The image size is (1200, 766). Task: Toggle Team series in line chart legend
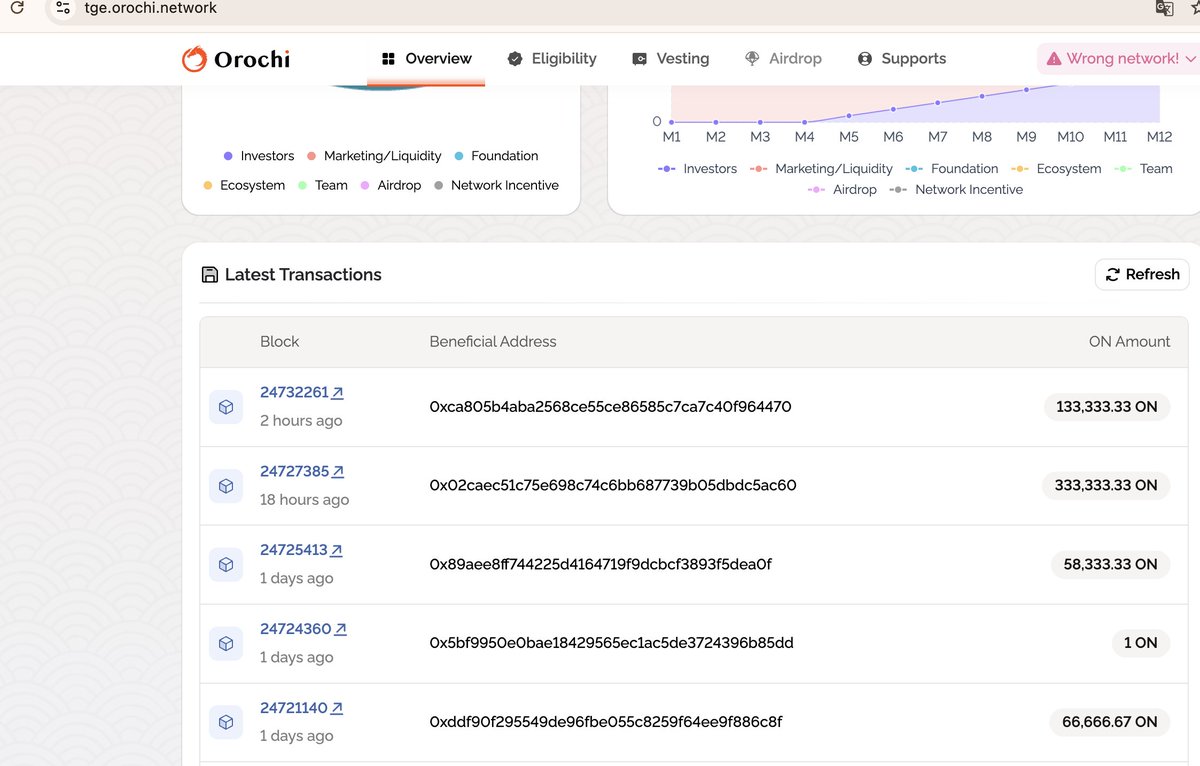[x=1142, y=169]
